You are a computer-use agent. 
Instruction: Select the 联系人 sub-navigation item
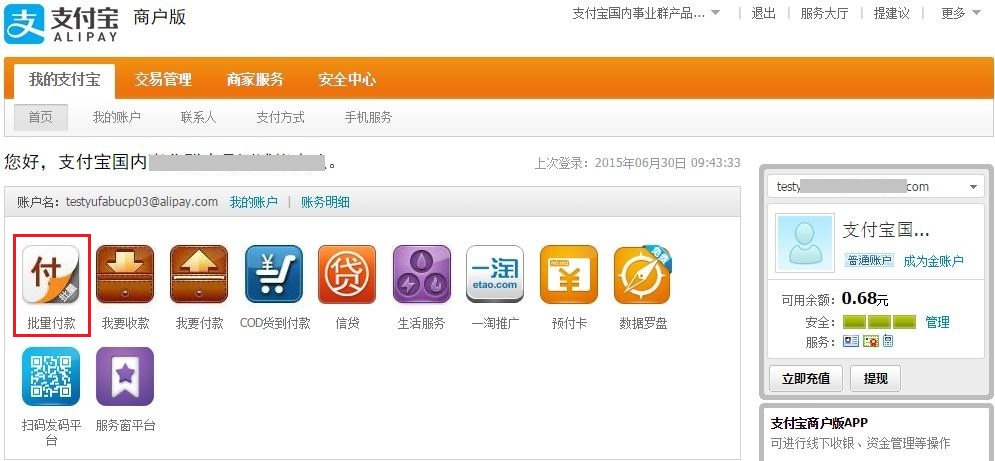coord(199,117)
